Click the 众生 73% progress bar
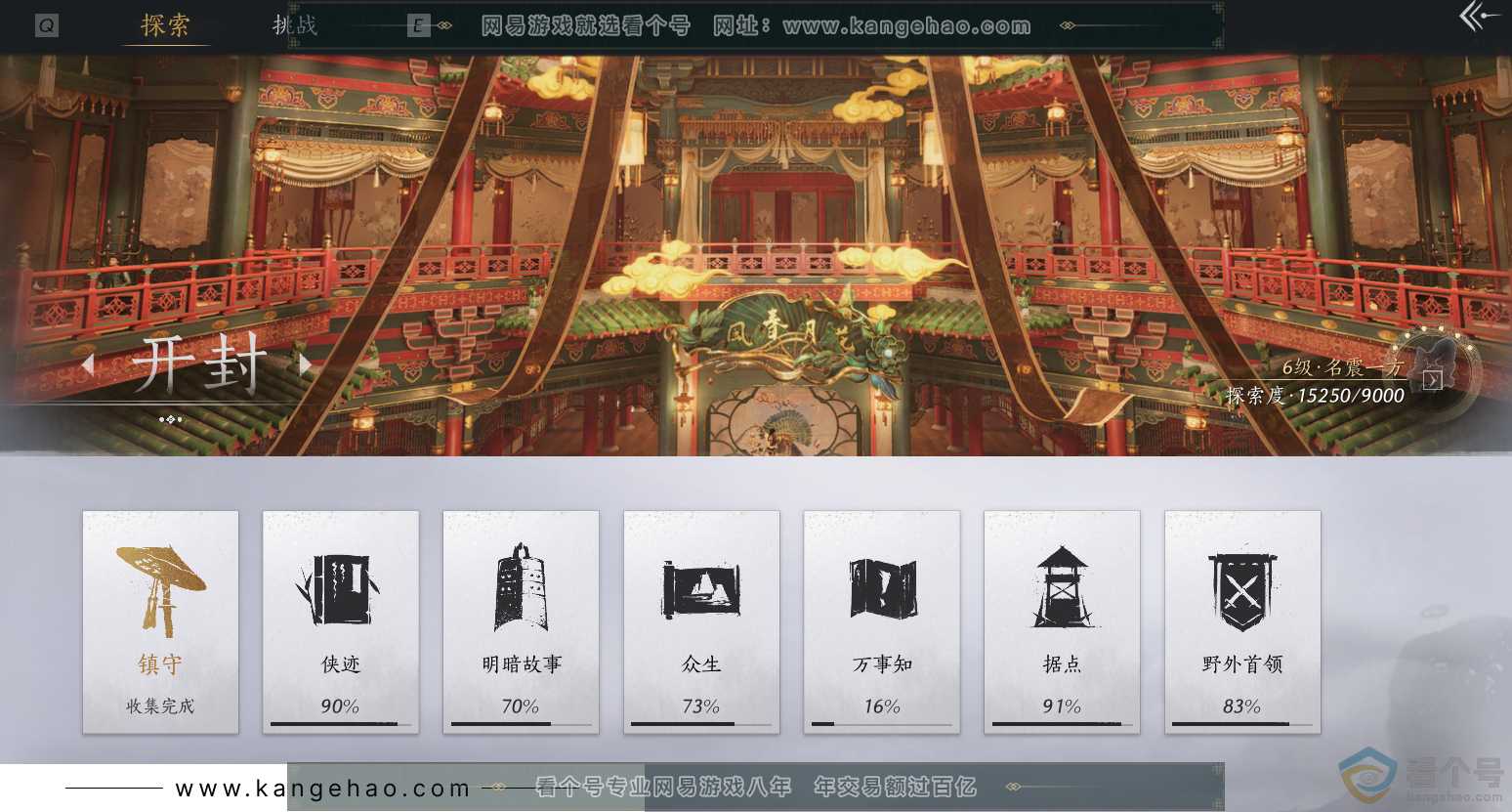 click(x=701, y=724)
